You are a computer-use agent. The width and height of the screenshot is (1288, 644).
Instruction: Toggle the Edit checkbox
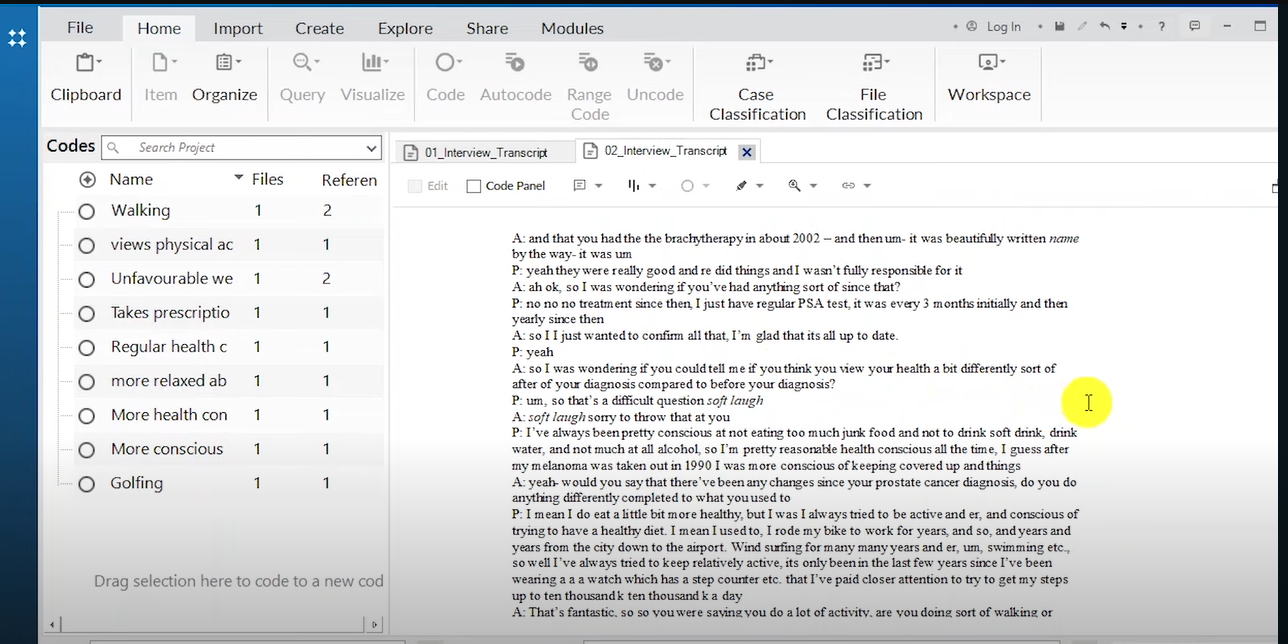414,185
